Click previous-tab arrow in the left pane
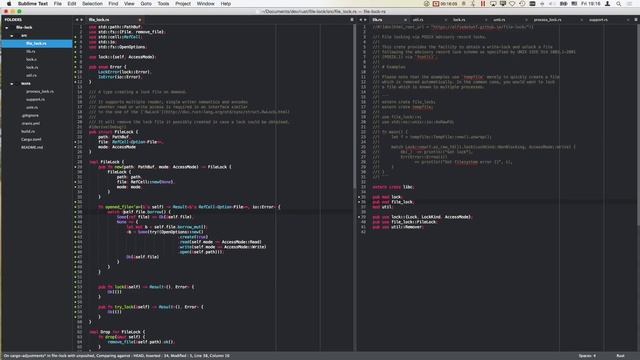The image size is (640, 360). click(x=77, y=20)
